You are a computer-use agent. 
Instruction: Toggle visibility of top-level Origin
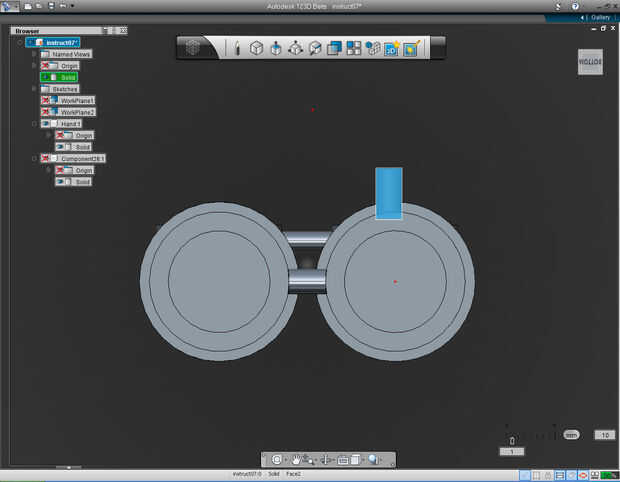click(45, 66)
